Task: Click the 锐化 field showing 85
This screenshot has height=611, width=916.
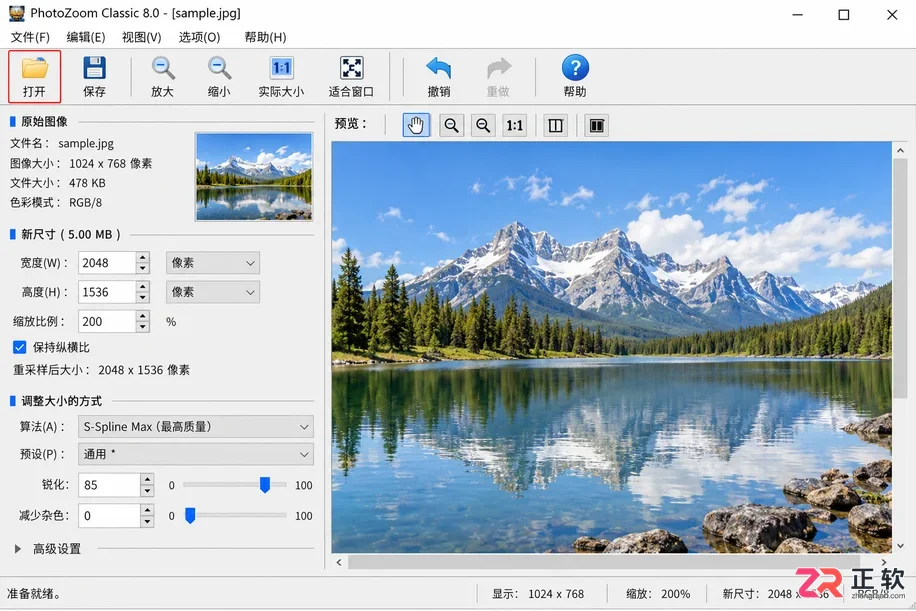Action: point(110,485)
